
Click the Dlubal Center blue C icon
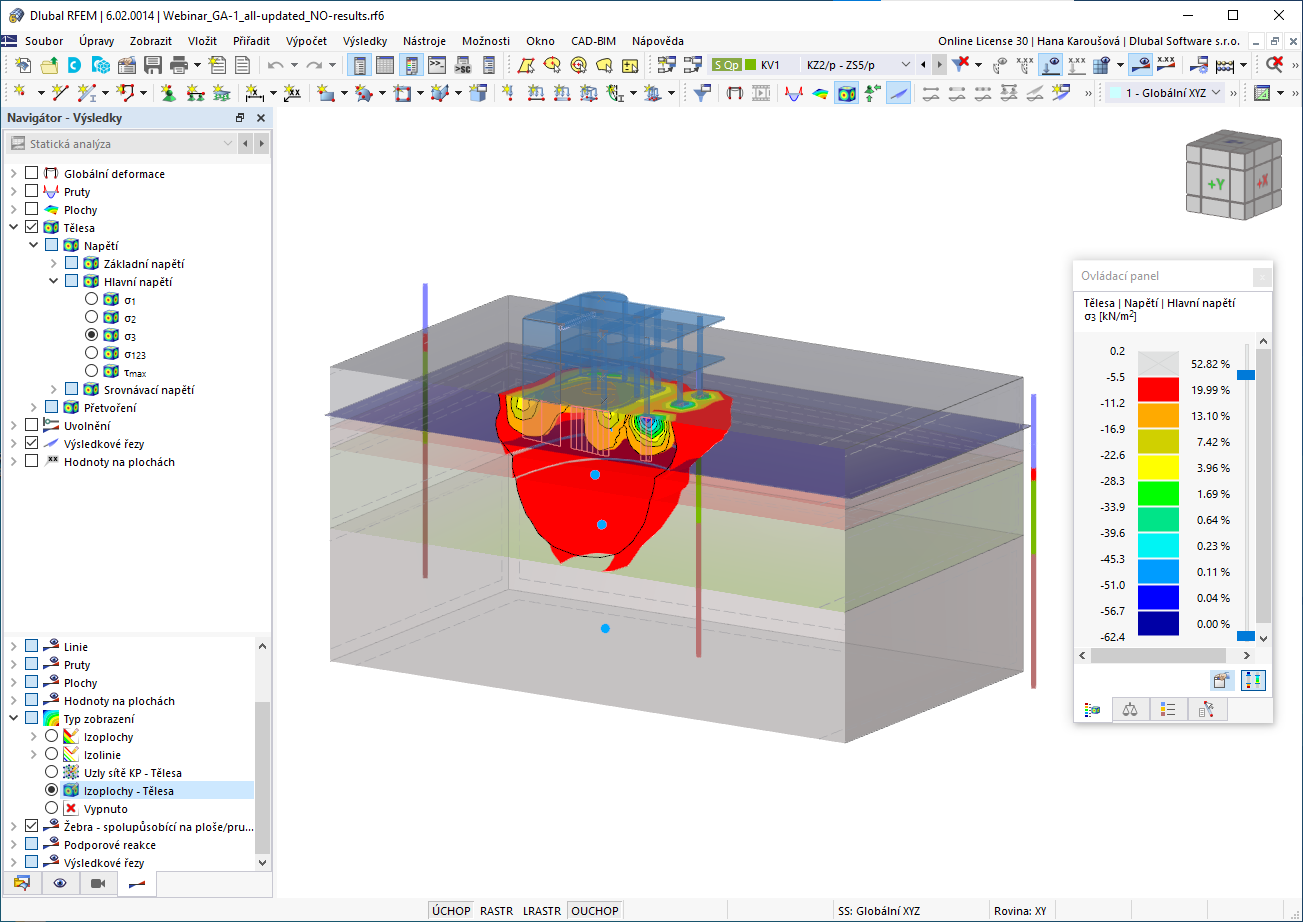pos(74,65)
